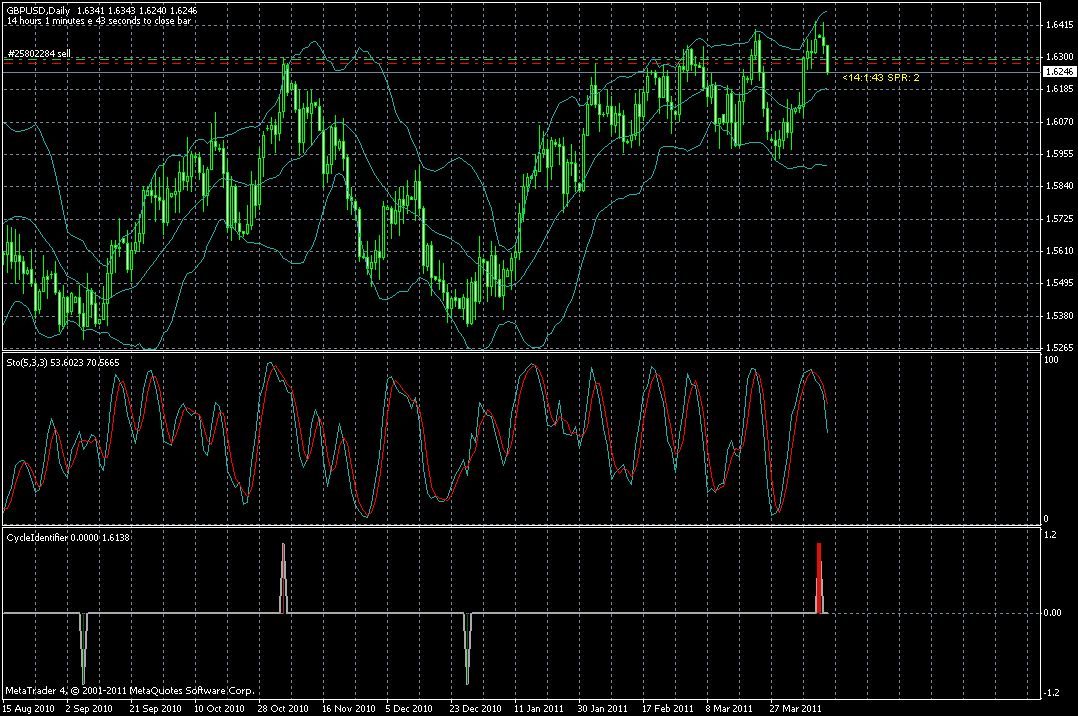Click the "1.5610" price axis label
This screenshot has height=716, width=1078.
coord(1059,251)
